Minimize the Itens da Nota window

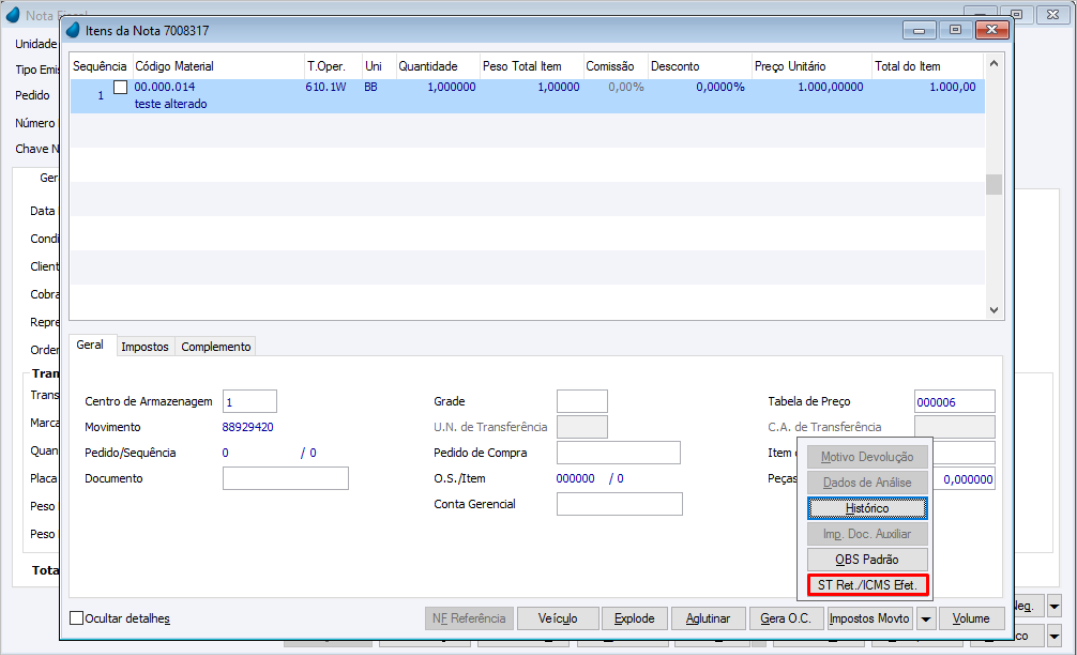(919, 30)
